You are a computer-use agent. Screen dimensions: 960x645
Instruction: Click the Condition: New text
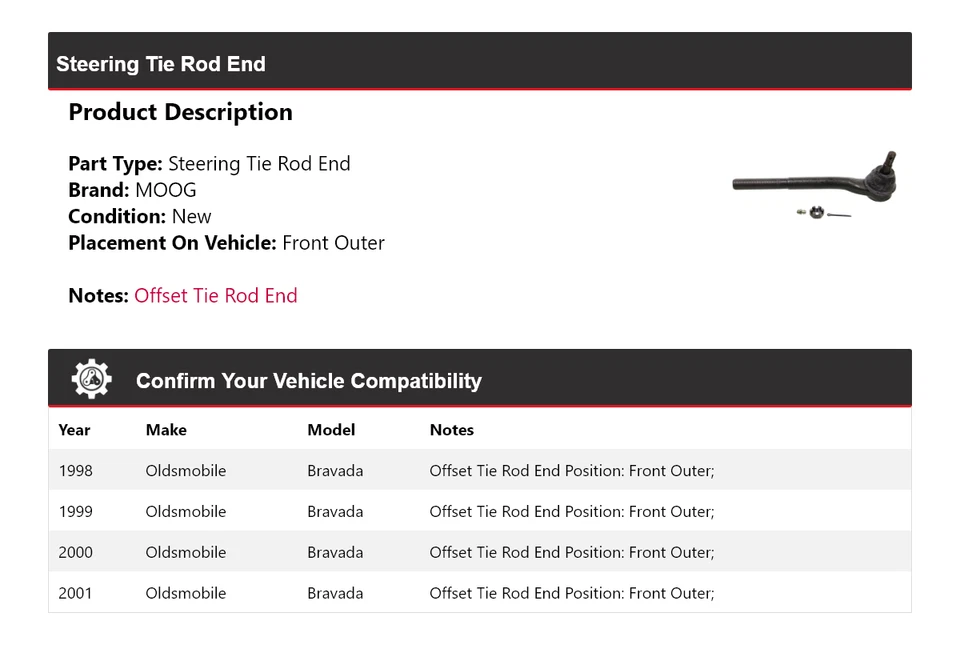[x=140, y=217]
